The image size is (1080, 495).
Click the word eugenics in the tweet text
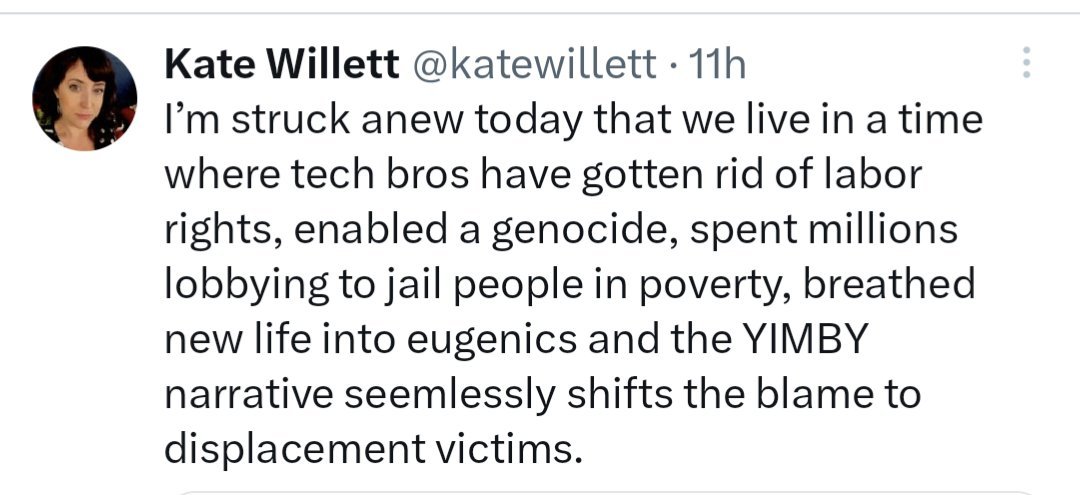[x=517, y=340]
